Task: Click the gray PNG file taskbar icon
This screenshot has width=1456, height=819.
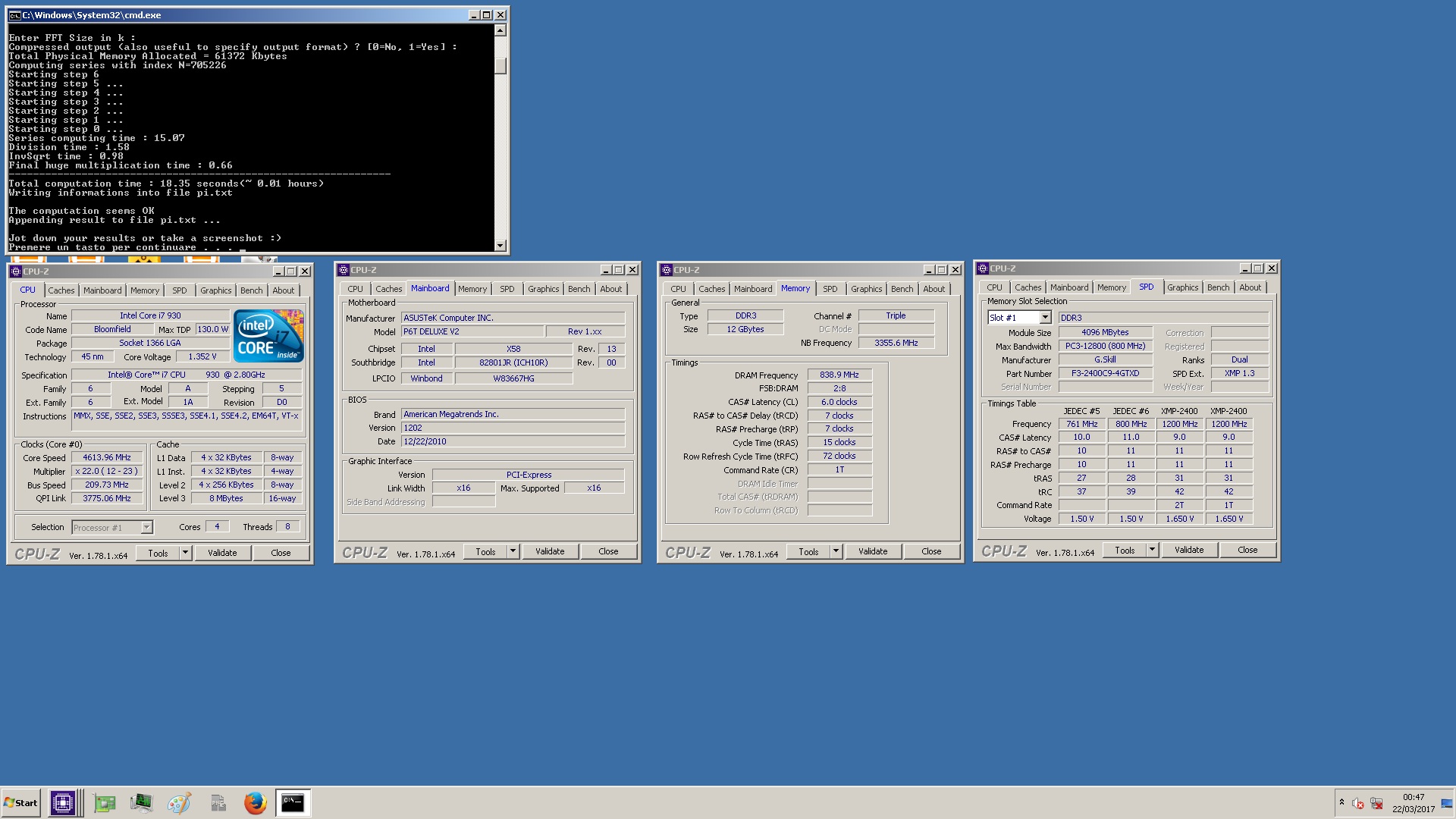Action: 218,803
